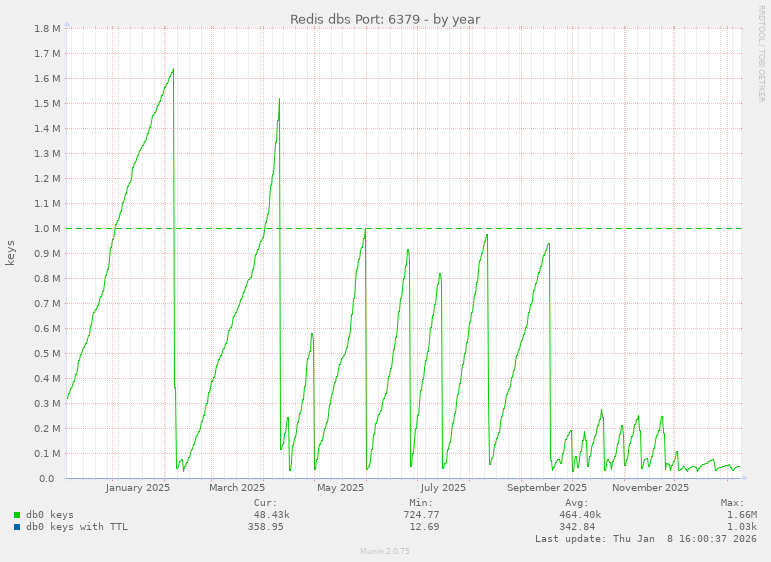Click the 'November 2025' axis label

[650, 488]
